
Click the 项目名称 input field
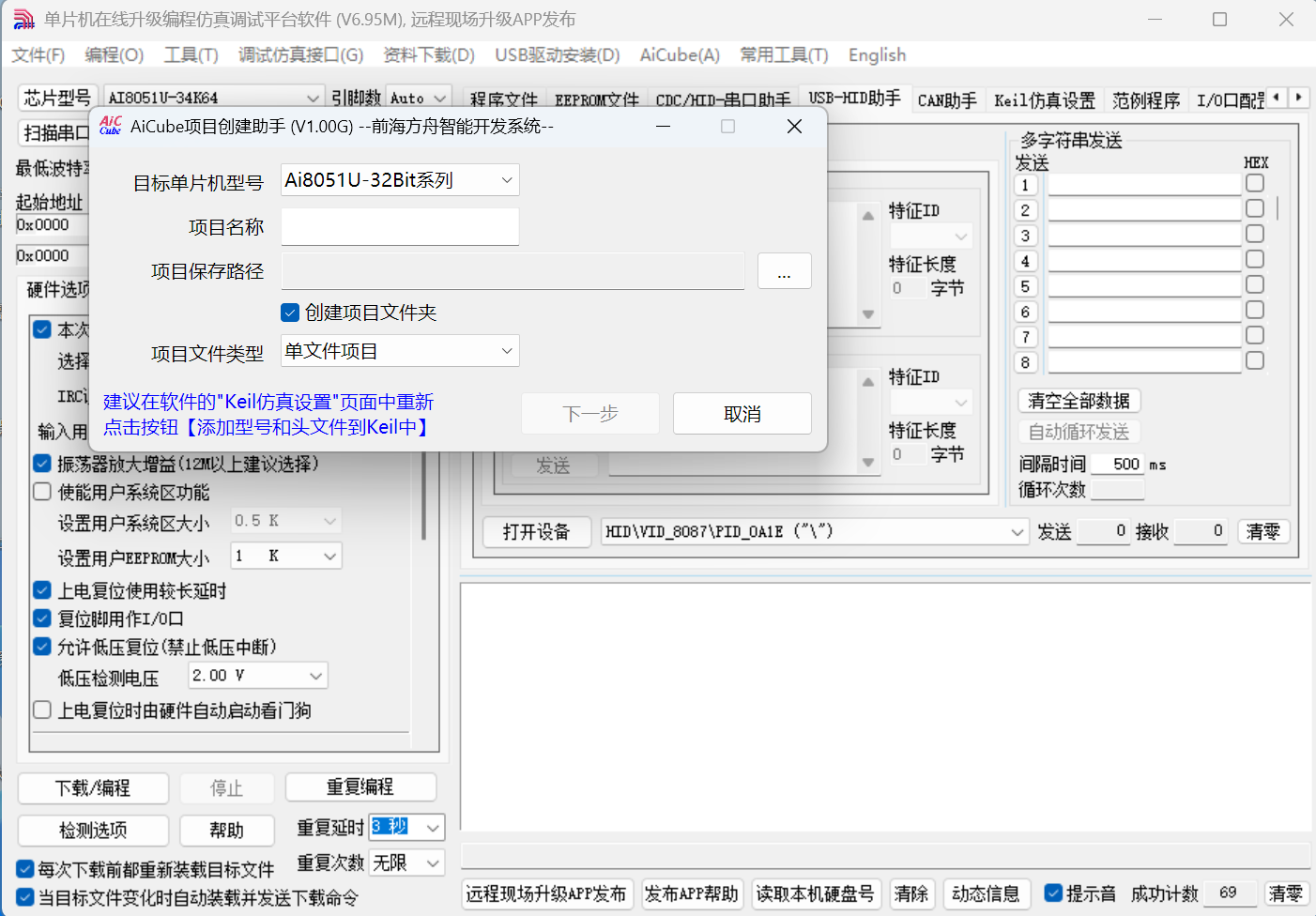(400, 227)
